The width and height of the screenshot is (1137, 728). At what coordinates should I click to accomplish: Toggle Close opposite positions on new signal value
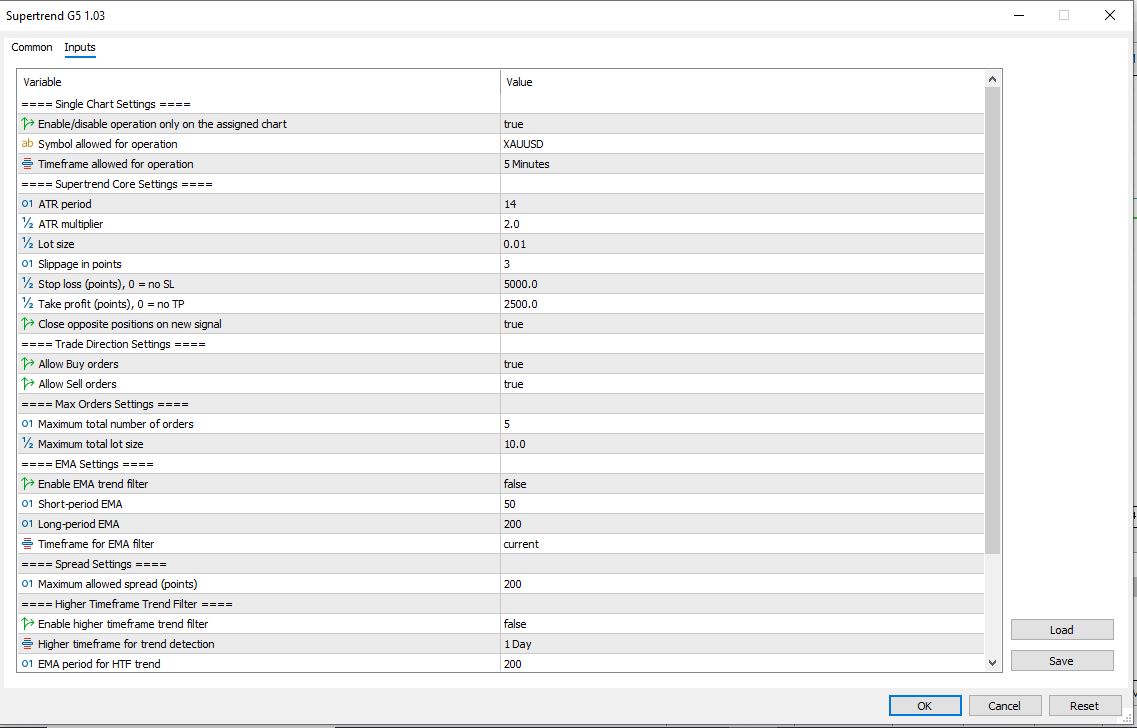point(740,324)
